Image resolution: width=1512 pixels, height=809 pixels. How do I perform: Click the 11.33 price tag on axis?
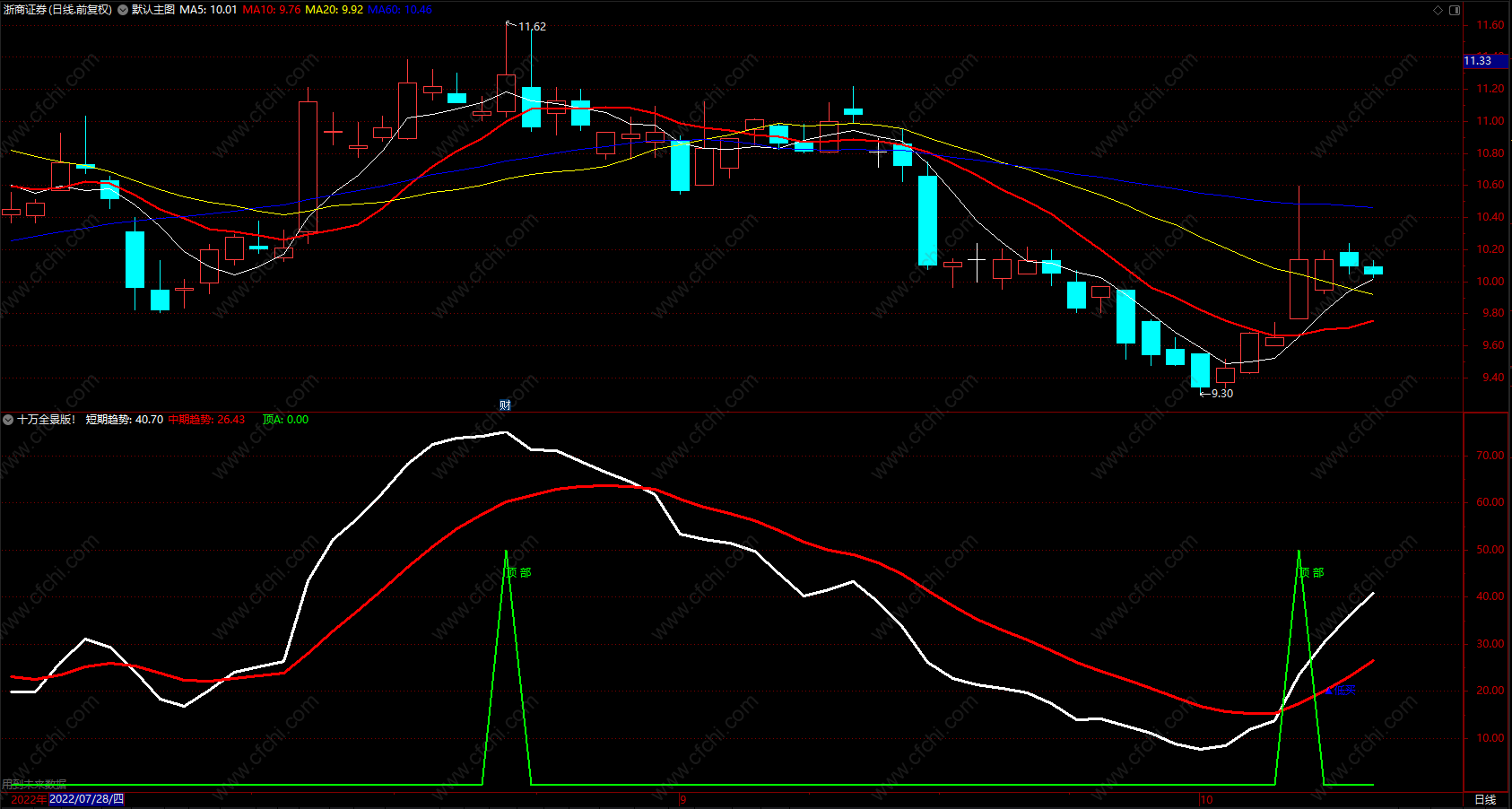[1485, 61]
